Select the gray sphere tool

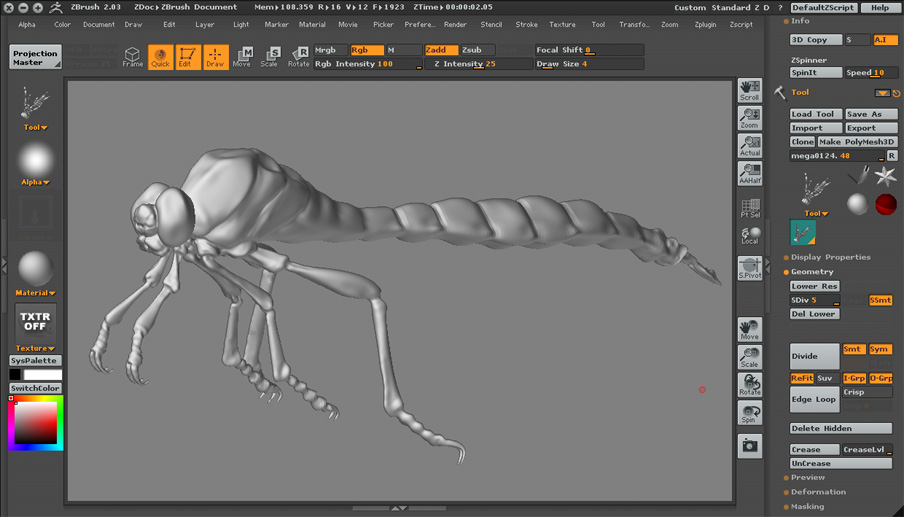[x=858, y=204]
